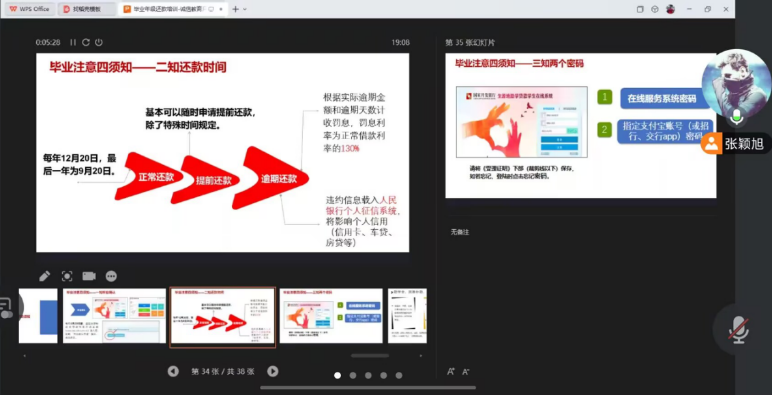Image resolution: width=772 pixels, height=395 pixels.
Task: Open more options ellipsis button
Action: click(x=111, y=276)
